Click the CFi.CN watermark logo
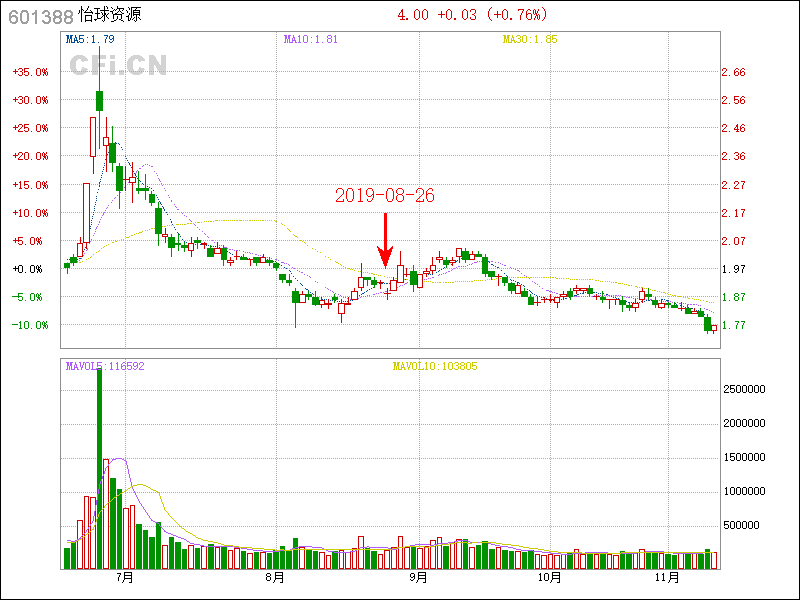Screen dimensions: 800x600 (x=118, y=65)
